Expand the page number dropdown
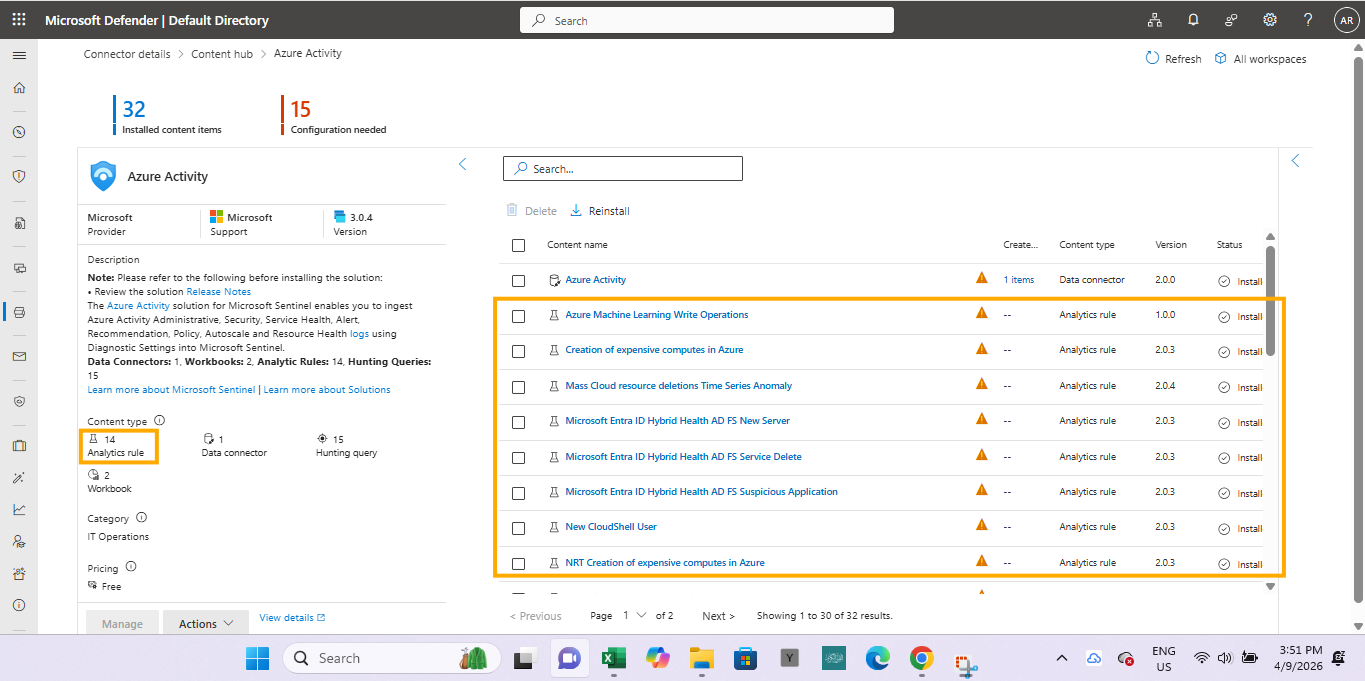Screen dimensions: 1365x681 point(635,616)
